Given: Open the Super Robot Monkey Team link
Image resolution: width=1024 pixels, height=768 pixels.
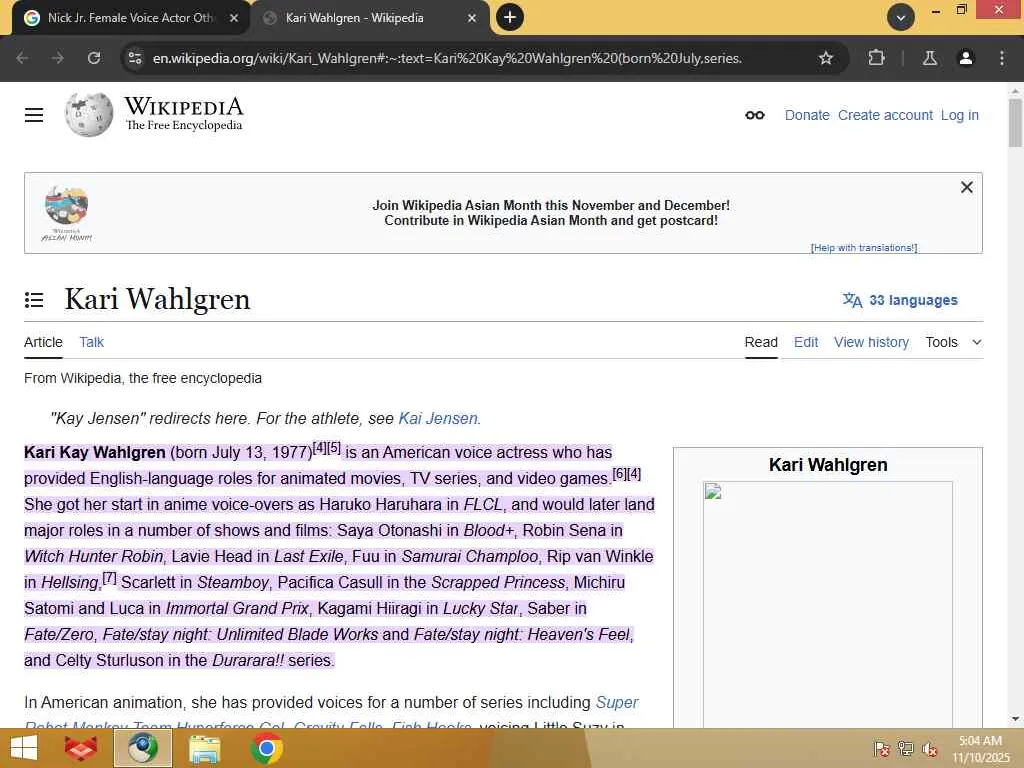Looking at the screenshot, I should click(x=616, y=703).
